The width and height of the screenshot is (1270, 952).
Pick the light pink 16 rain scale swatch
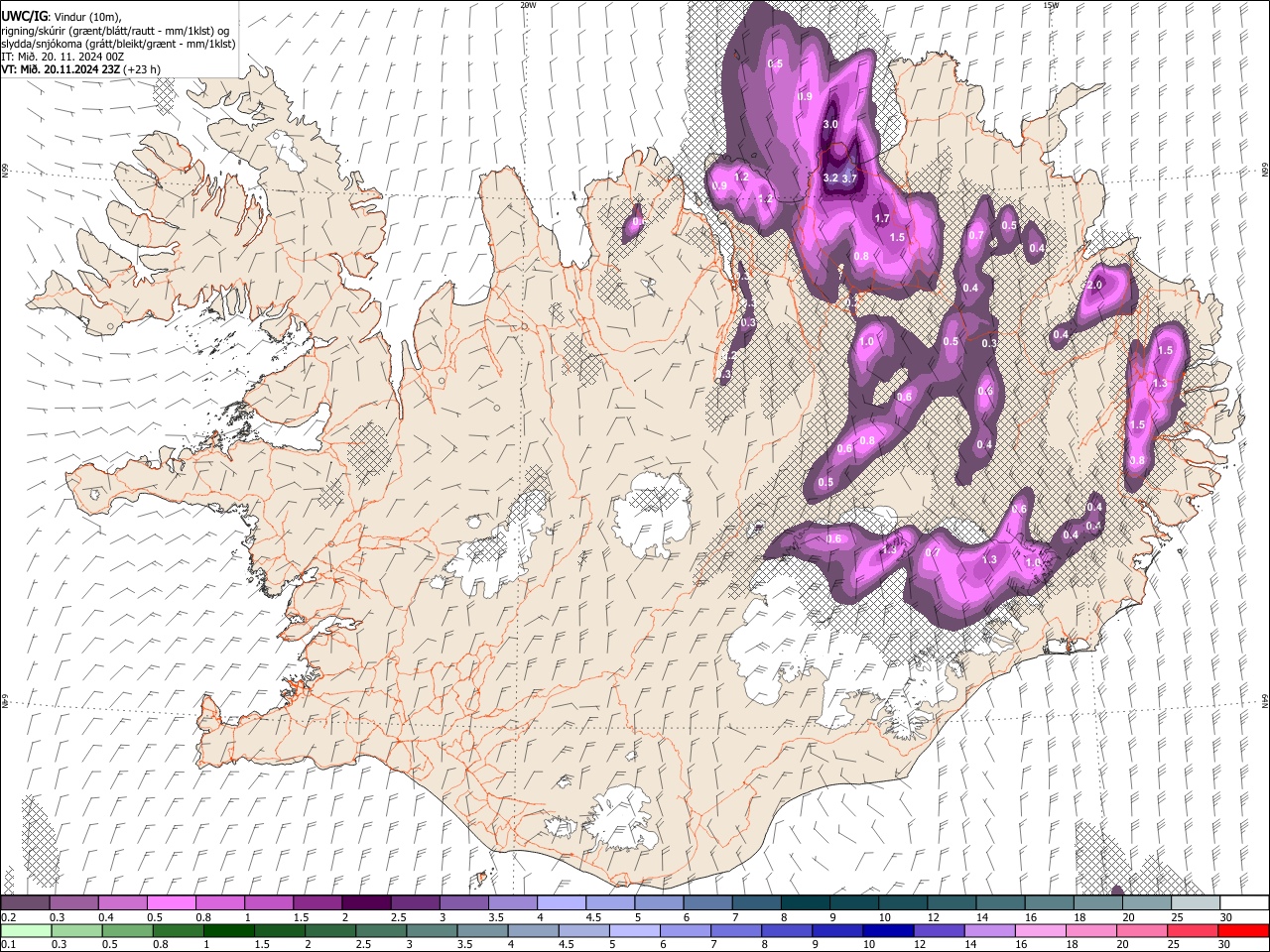click(x=1041, y=930)
